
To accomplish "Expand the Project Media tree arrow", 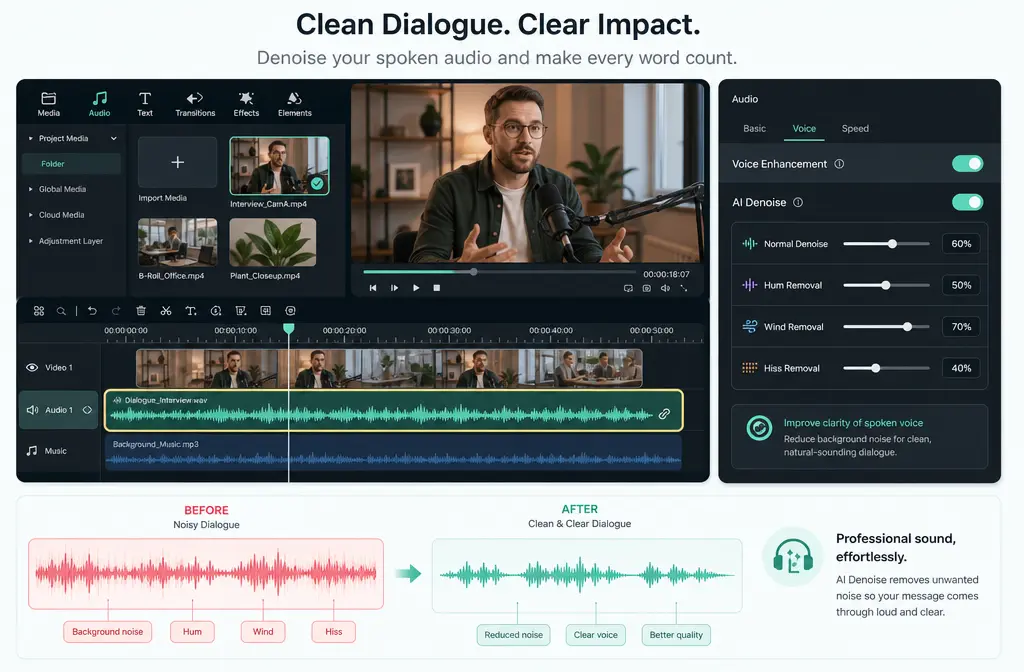I will pyautogui.click(x=31, y=138).
